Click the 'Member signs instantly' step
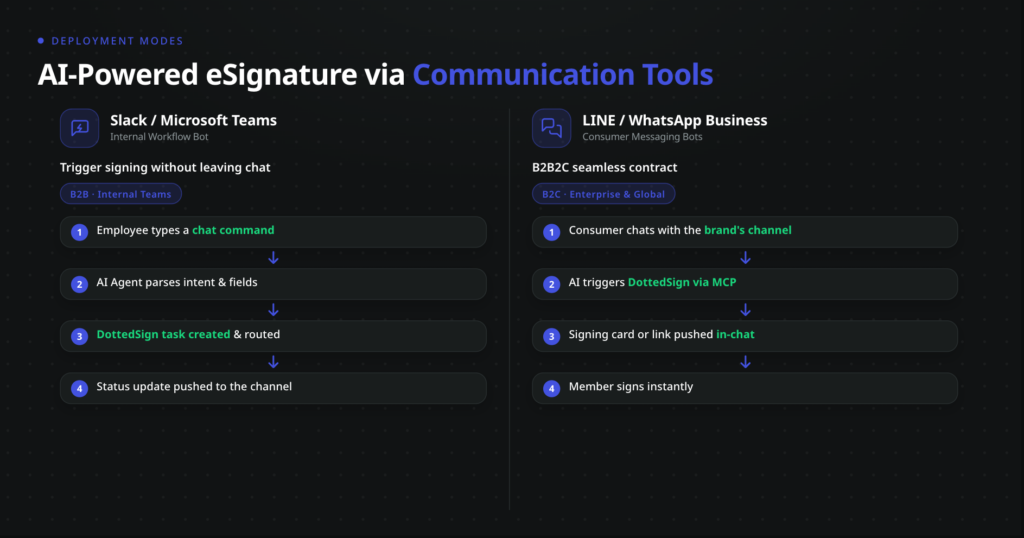The image size is (1024, 538). tap(745, 388)
